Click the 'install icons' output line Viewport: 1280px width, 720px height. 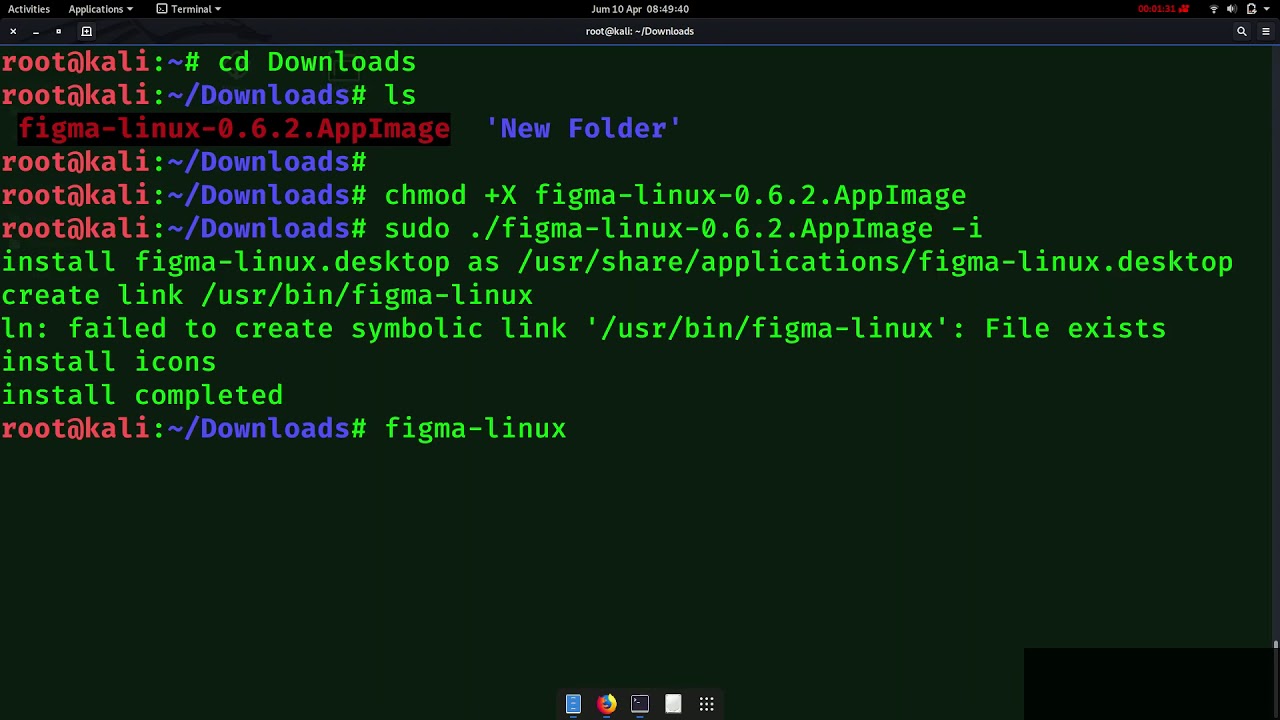(109, 362)
